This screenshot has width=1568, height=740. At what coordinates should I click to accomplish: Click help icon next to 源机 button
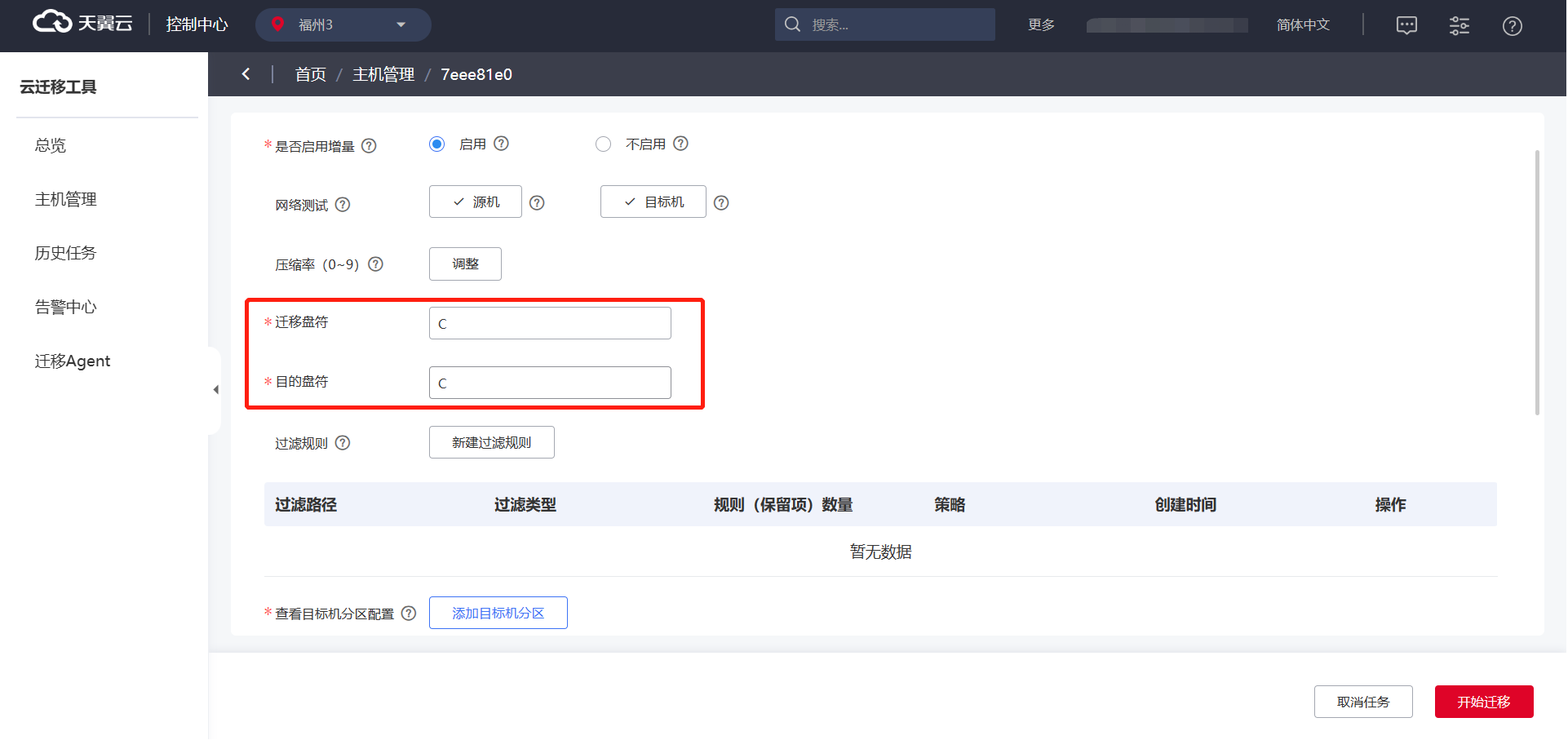click(x=537, y=203)
